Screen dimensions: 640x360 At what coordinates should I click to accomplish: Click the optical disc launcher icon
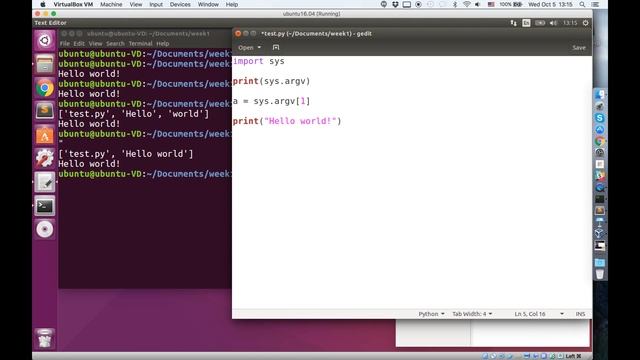[x=44, y=229]
